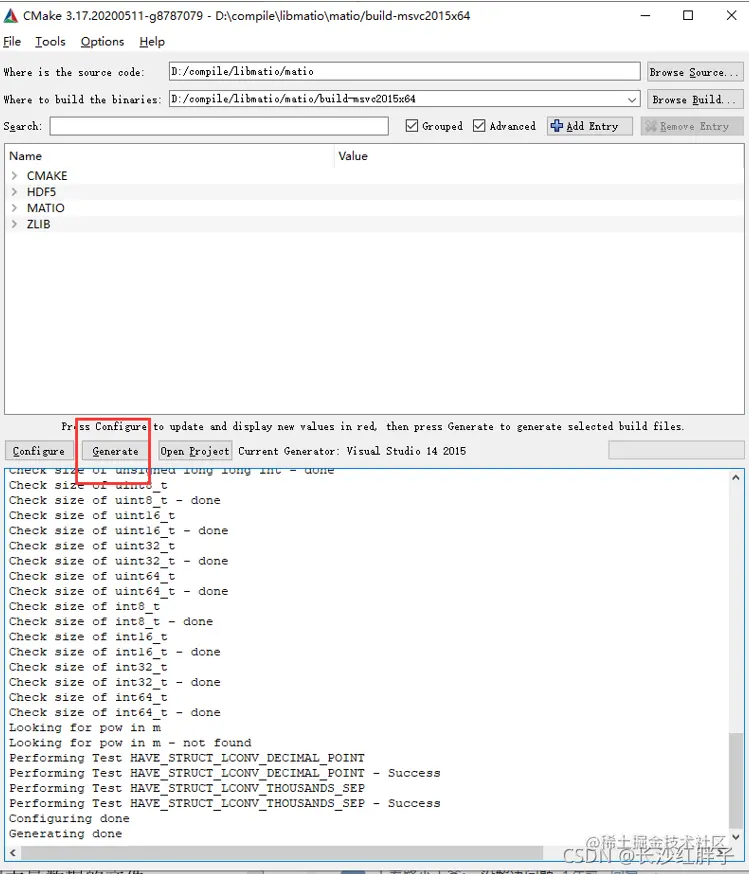This screenshot has height=874, width=749.
Task: Click 'HAVE_STRUCT_LCONV_DECIMAL_POINT - Success' log line
Action: 225,773
